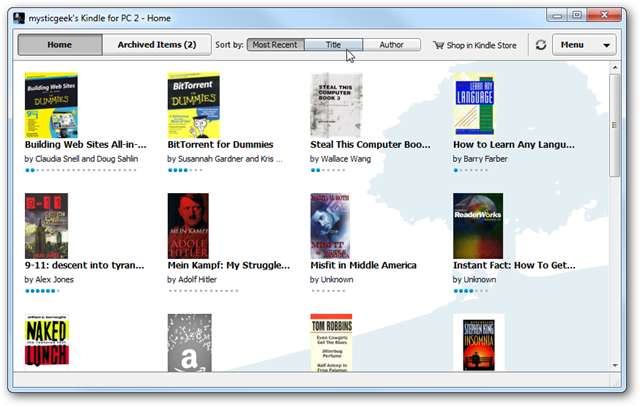Click the vertical scrollbar thumb
The height and width of the screenshot is (406, 640).
coord(615,125)
